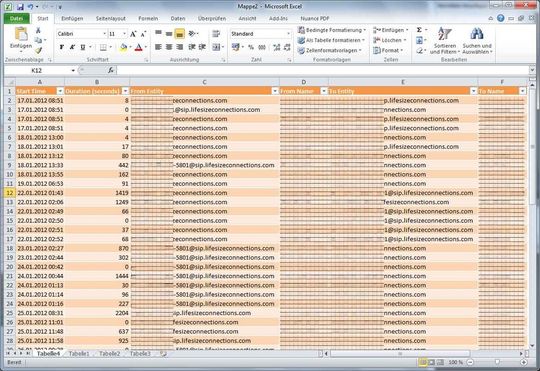Switch to sheet Tabelle3
The height and width of the screenshot is (371, 540).
point(140,354)
